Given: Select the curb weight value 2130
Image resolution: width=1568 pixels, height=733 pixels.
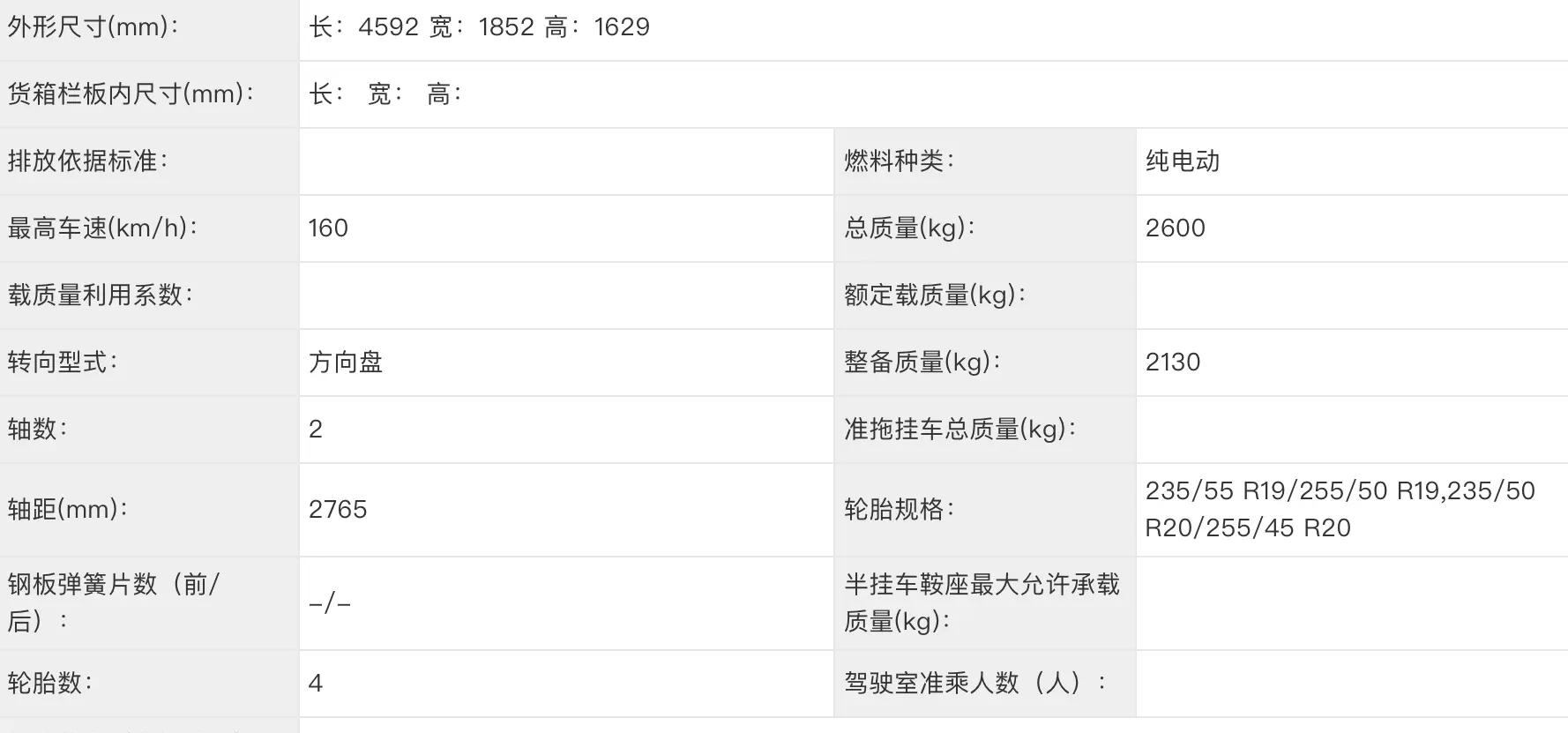Looking at the screenshot, I should point(1172,363).
